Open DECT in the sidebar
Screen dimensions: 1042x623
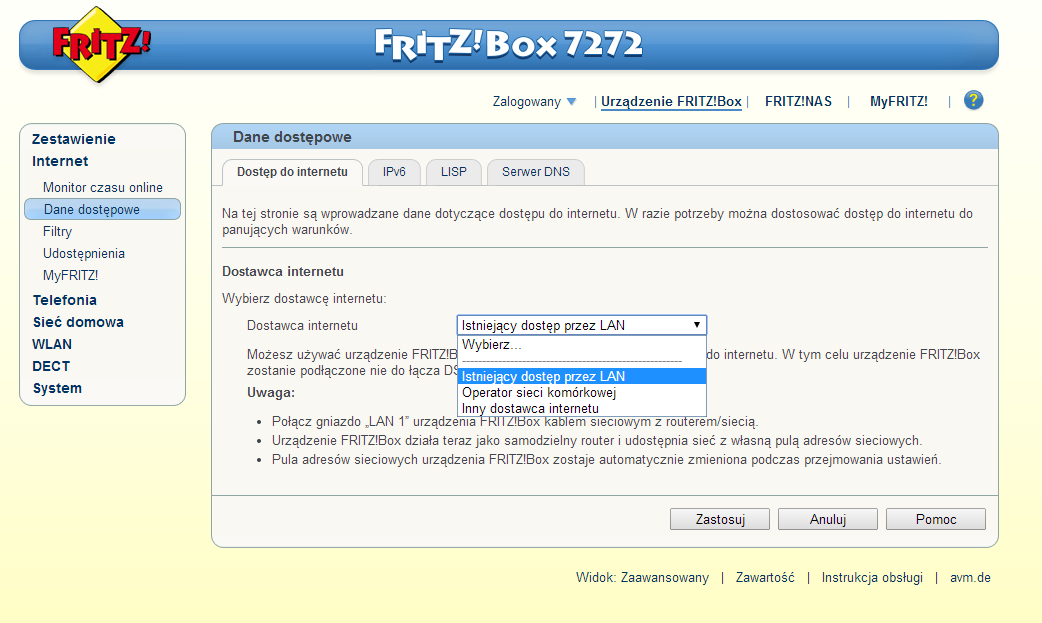coord(51,366)
